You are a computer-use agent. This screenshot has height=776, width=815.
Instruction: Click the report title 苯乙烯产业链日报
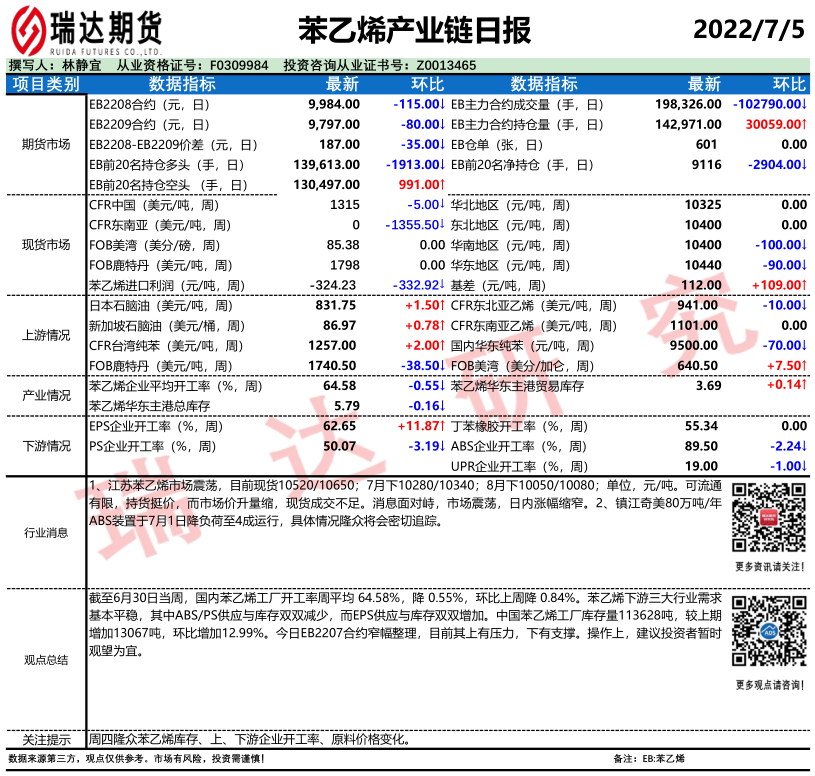click(415, 29)
